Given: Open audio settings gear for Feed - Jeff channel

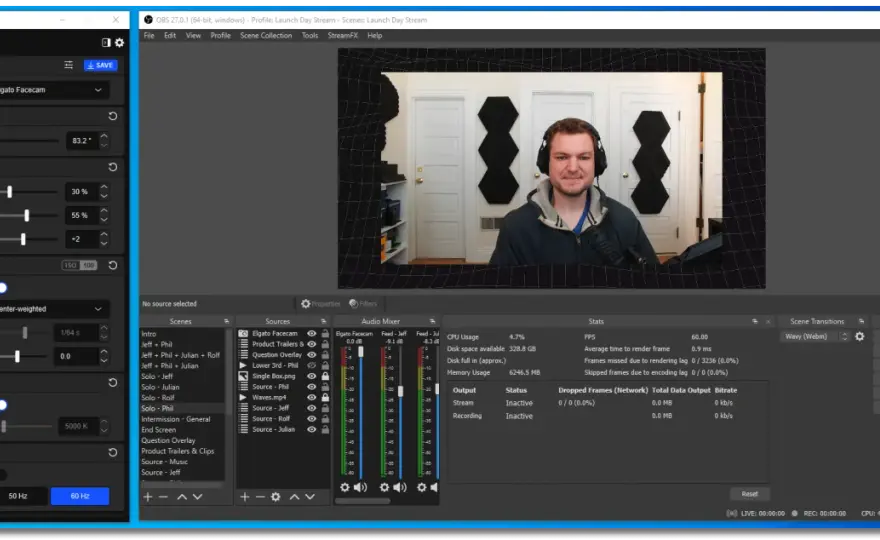Looking at the screenshot, I should (384, 487).
